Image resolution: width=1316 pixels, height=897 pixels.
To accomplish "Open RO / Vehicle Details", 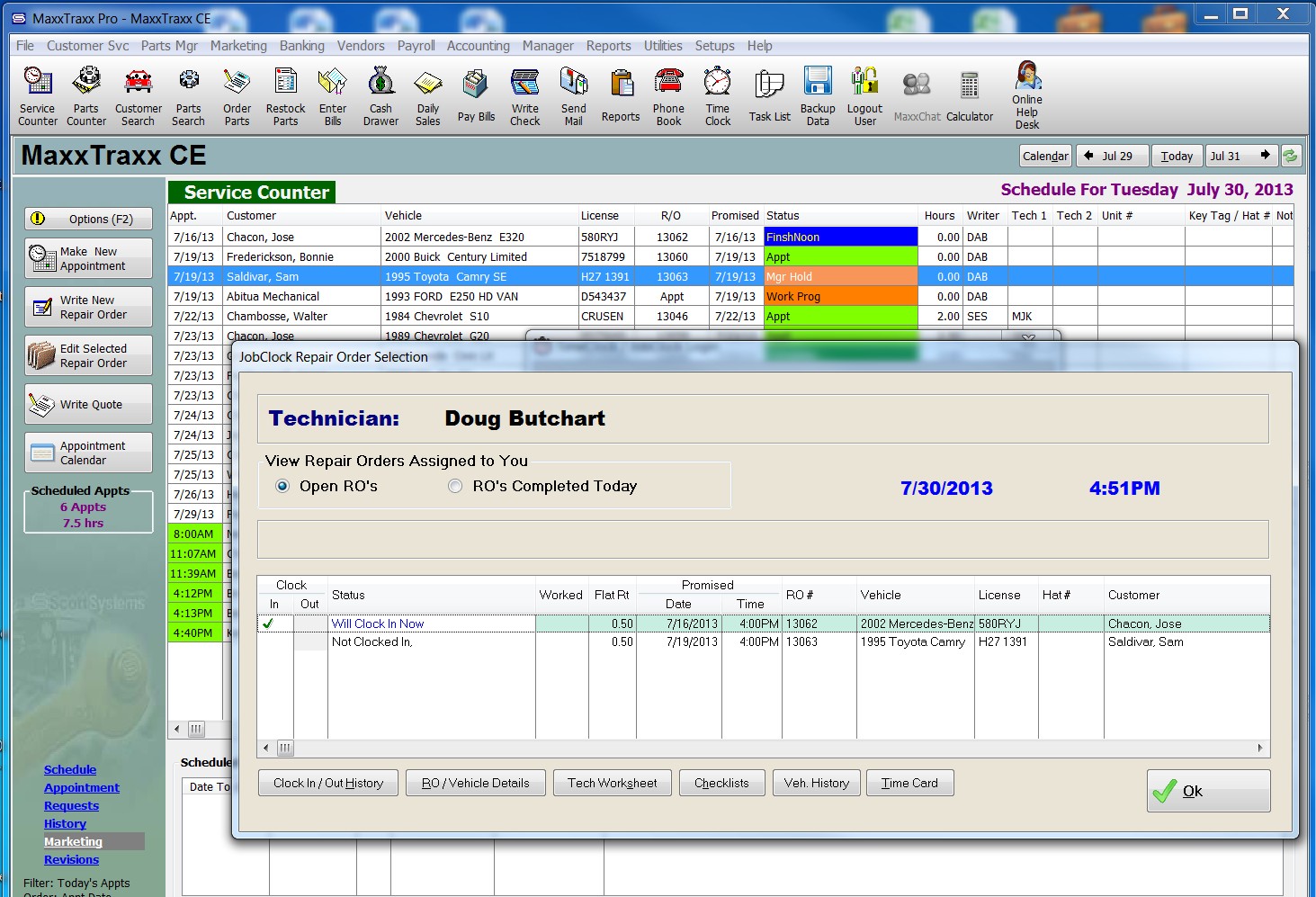I will 476,783.
